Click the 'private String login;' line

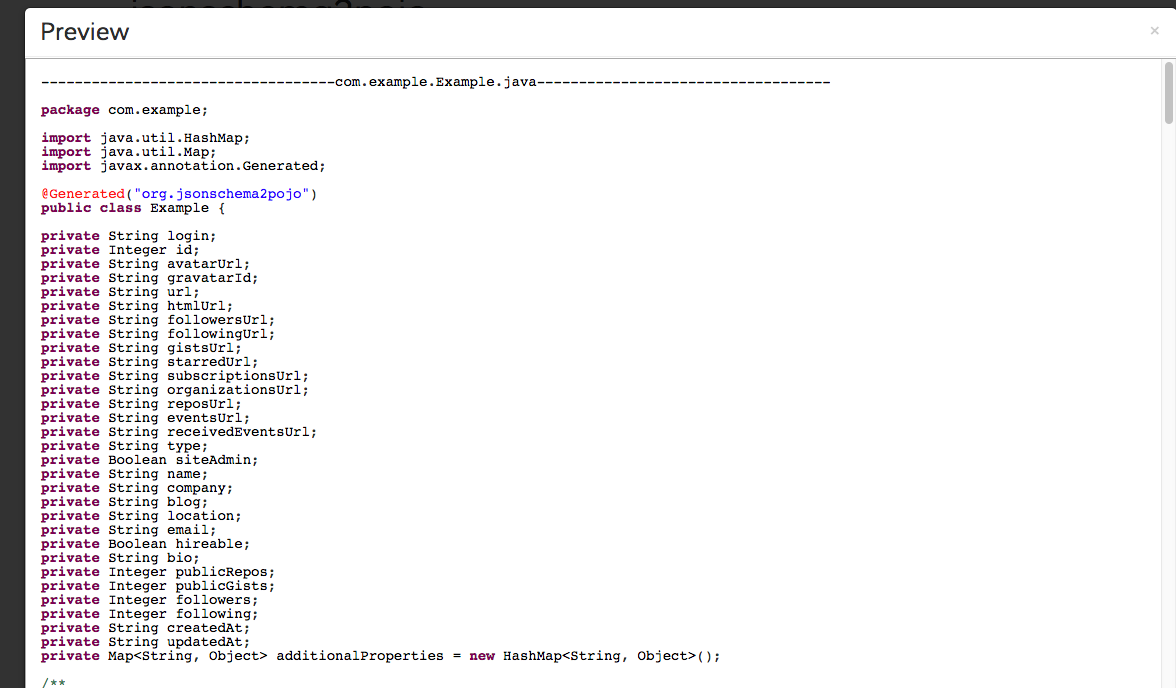128,236
